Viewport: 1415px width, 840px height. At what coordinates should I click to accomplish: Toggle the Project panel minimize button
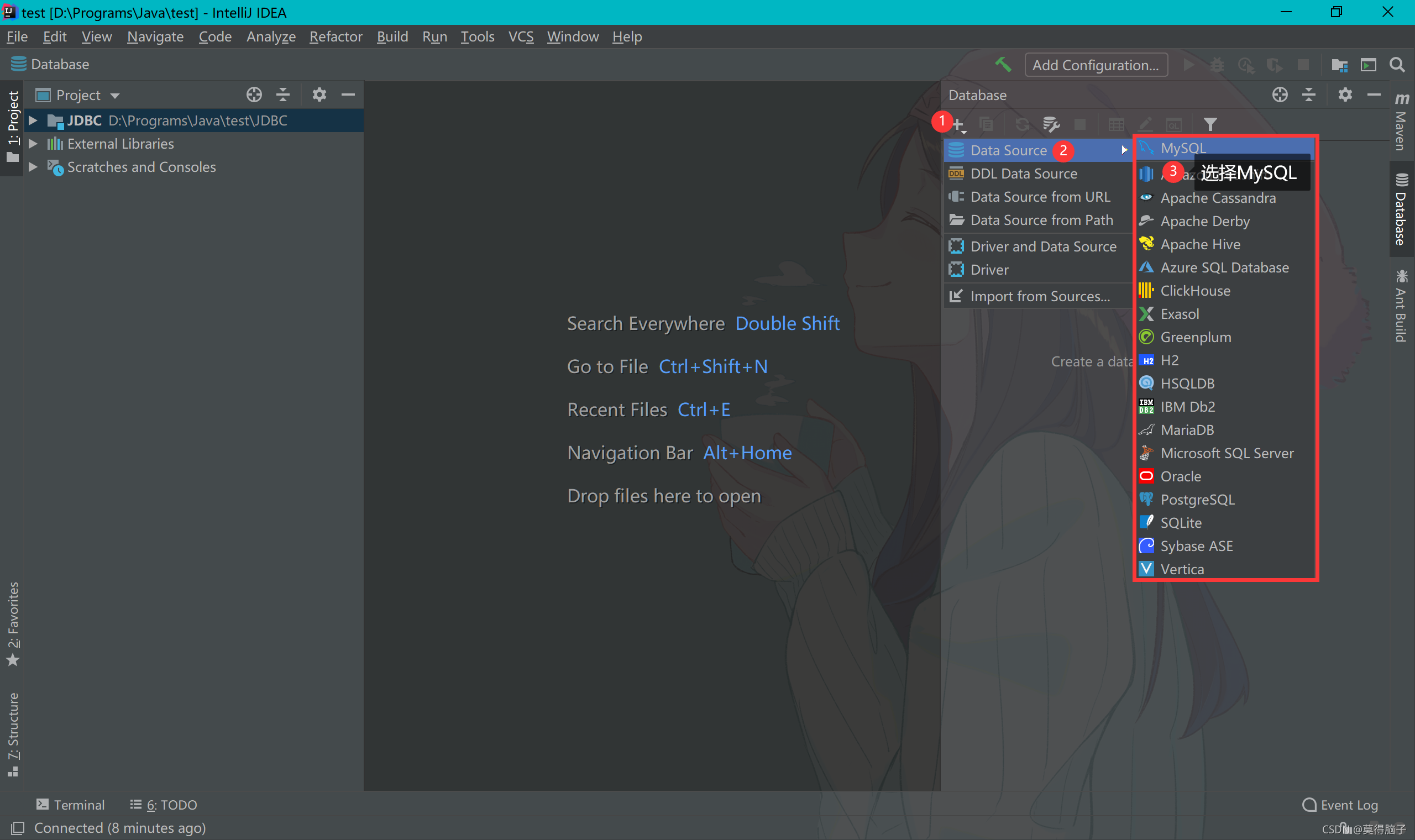(348, 95)
